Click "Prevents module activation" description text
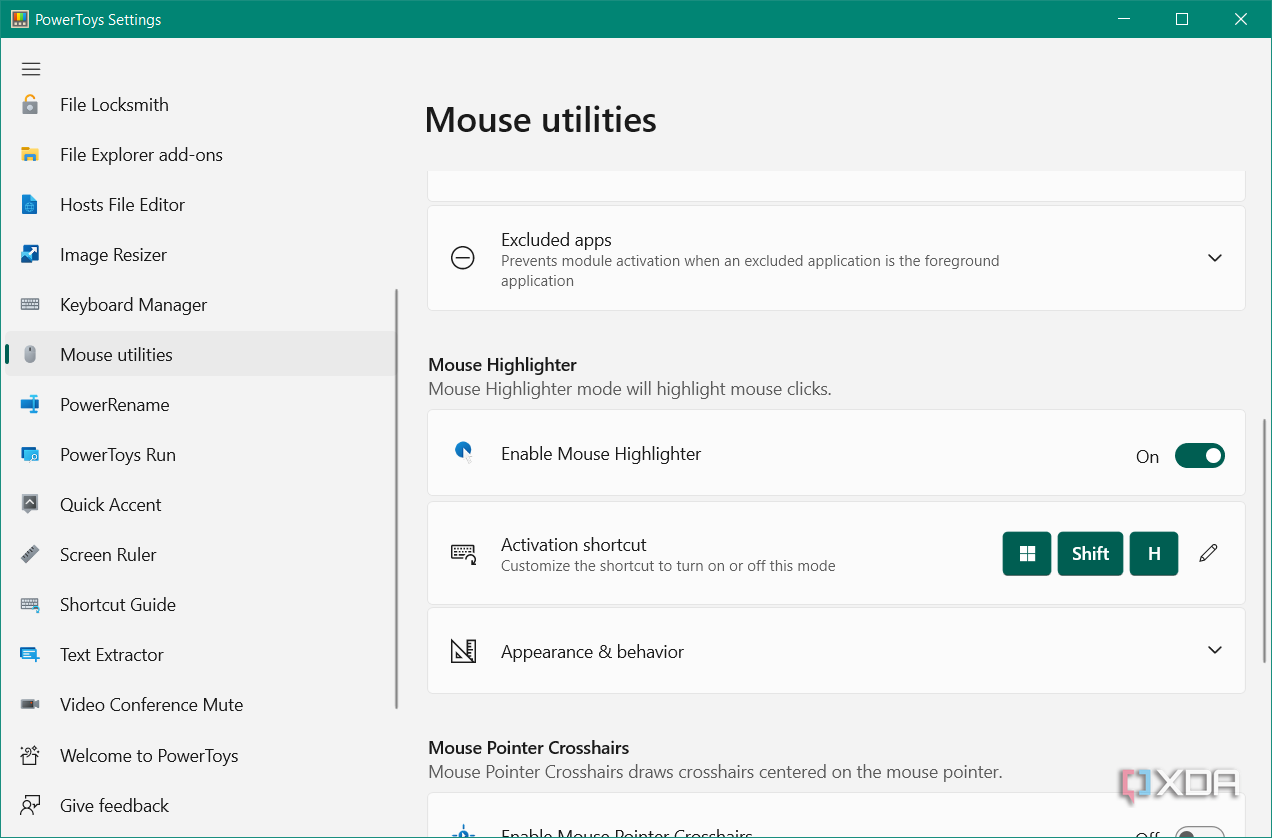Screen dimensions: 1272x838 pos(750,271)
